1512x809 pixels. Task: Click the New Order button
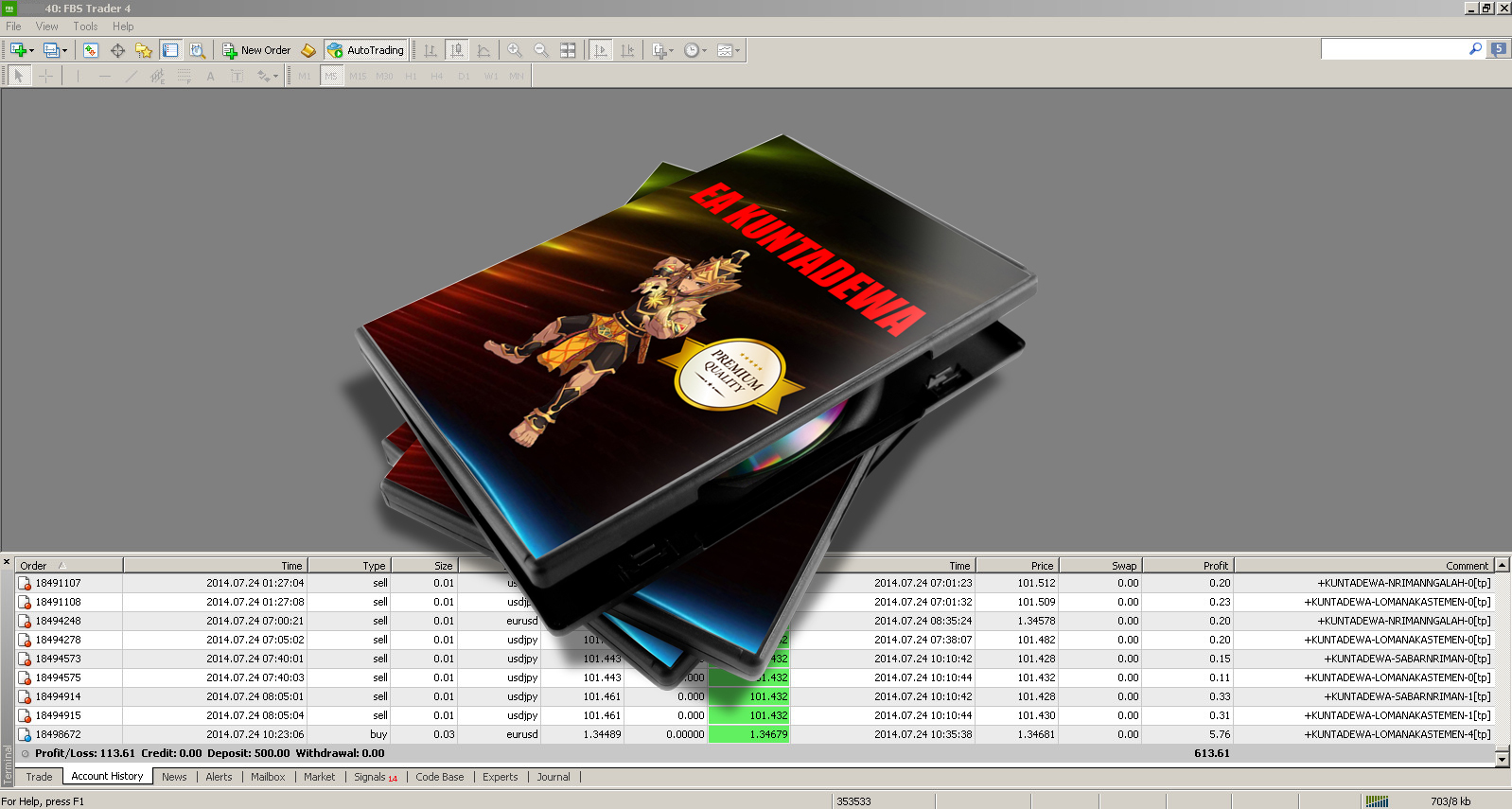[x=256, y=50]
